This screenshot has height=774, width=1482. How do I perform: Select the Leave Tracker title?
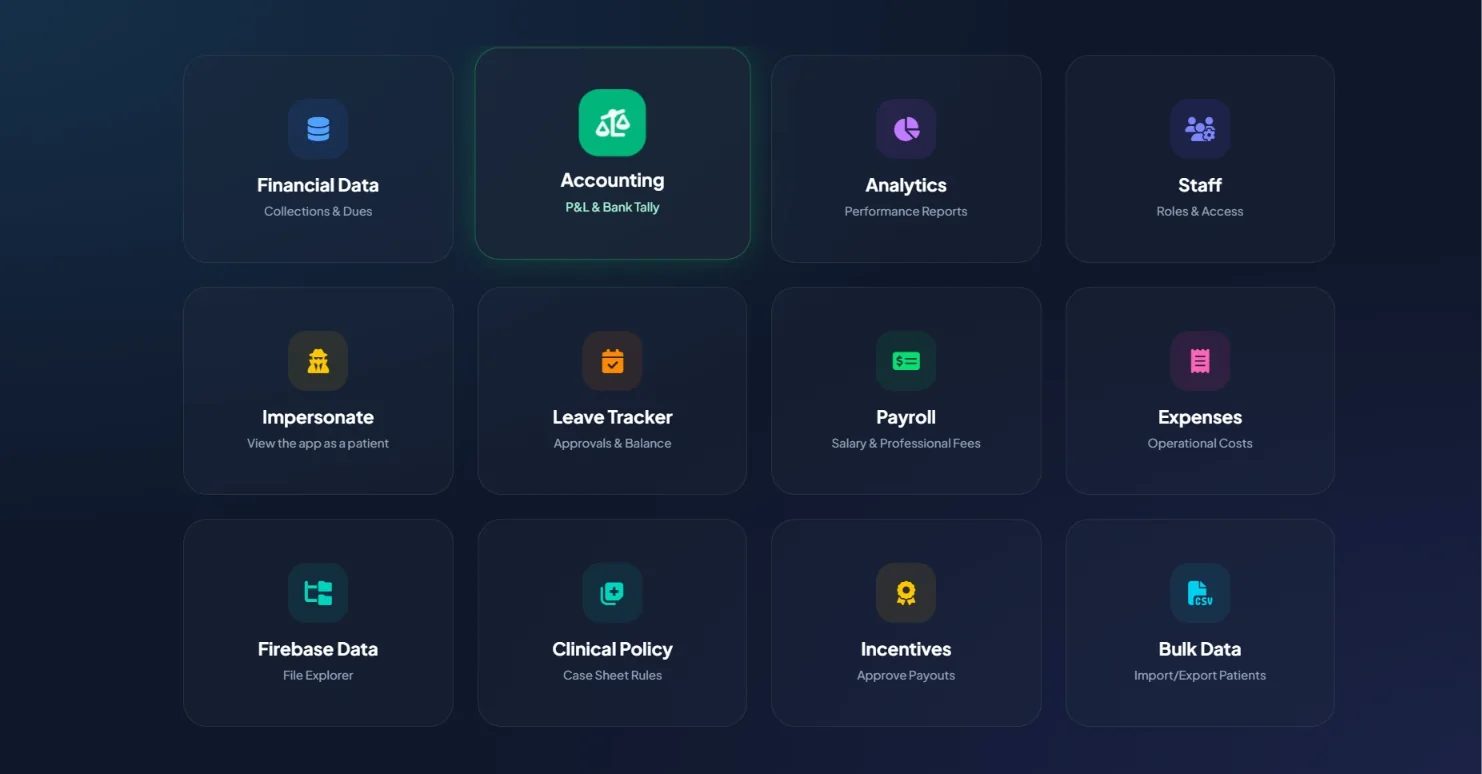[x=612, y=417]
